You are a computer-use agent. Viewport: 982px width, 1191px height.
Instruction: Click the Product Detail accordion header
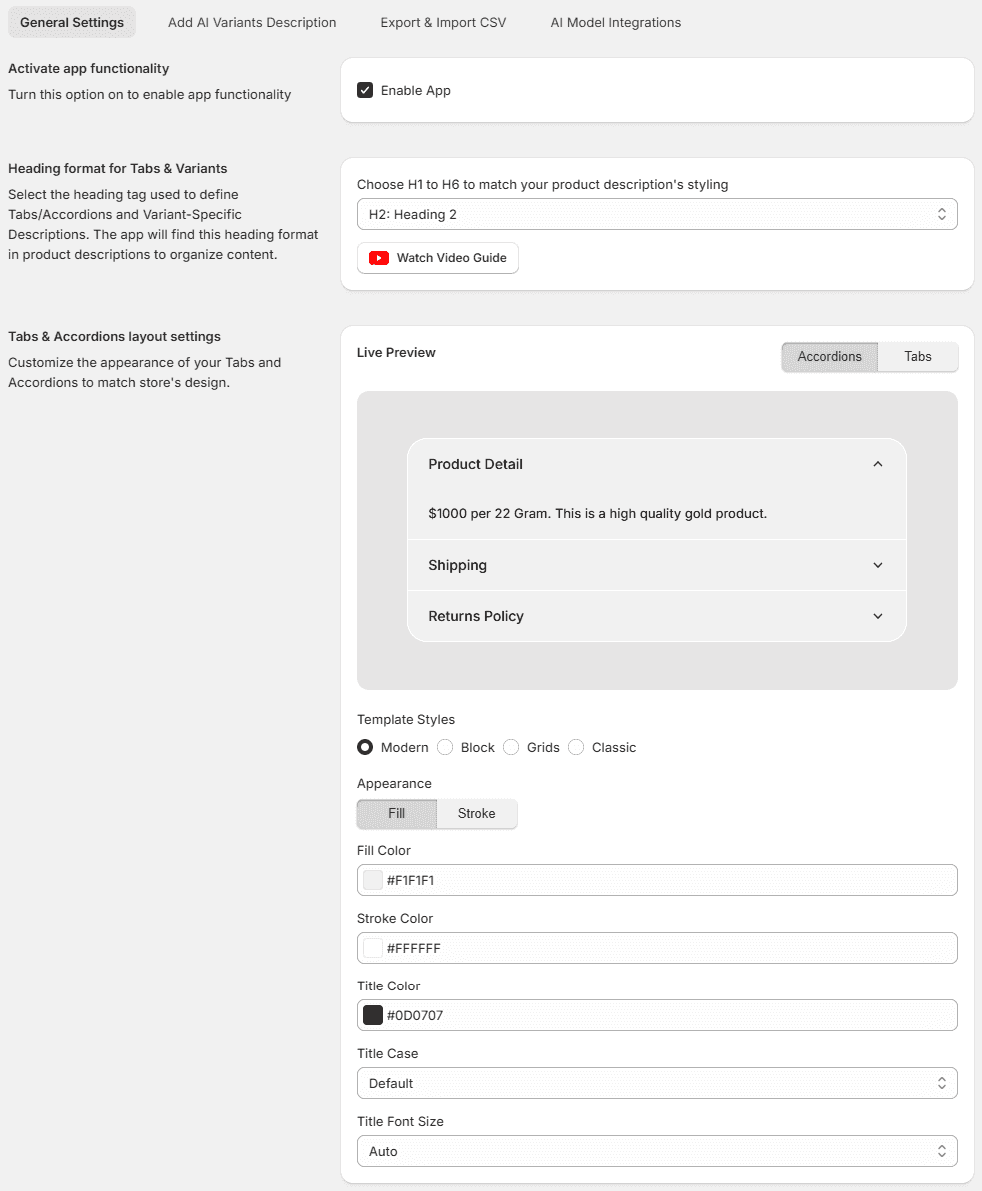pyautogui.click(x=657, y=464)
